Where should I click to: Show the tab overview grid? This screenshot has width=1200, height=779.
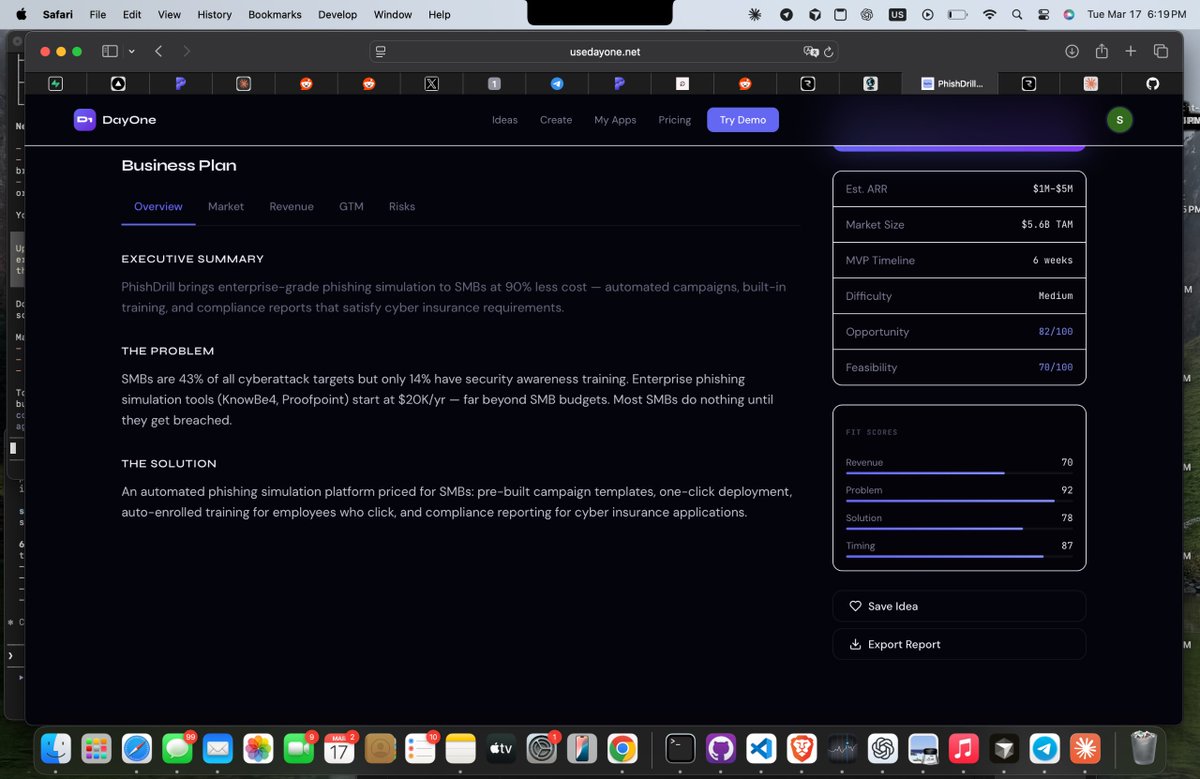click(1161, 51)
